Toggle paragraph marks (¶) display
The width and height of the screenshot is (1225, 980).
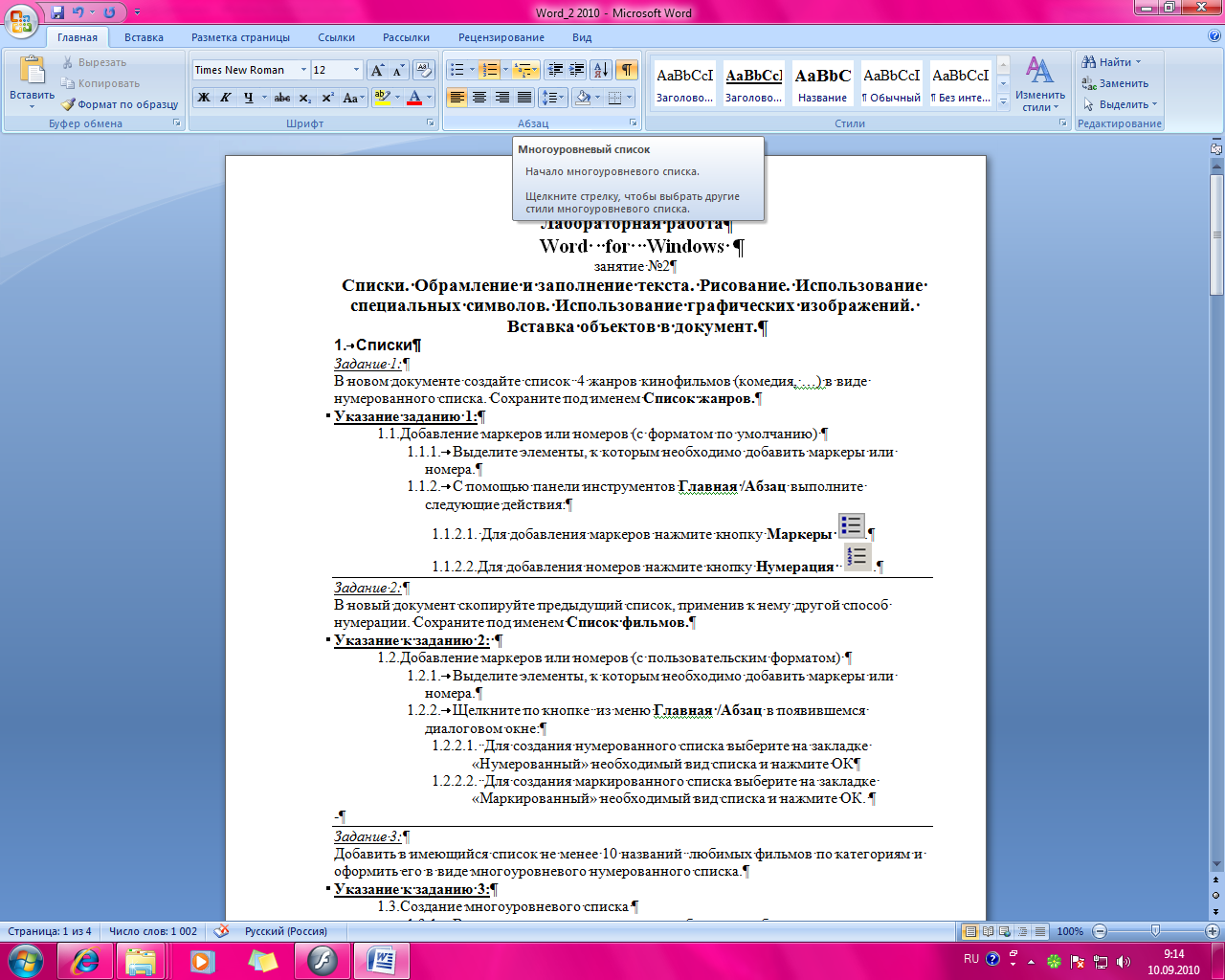pyautogui.click(x=626, y=70)
